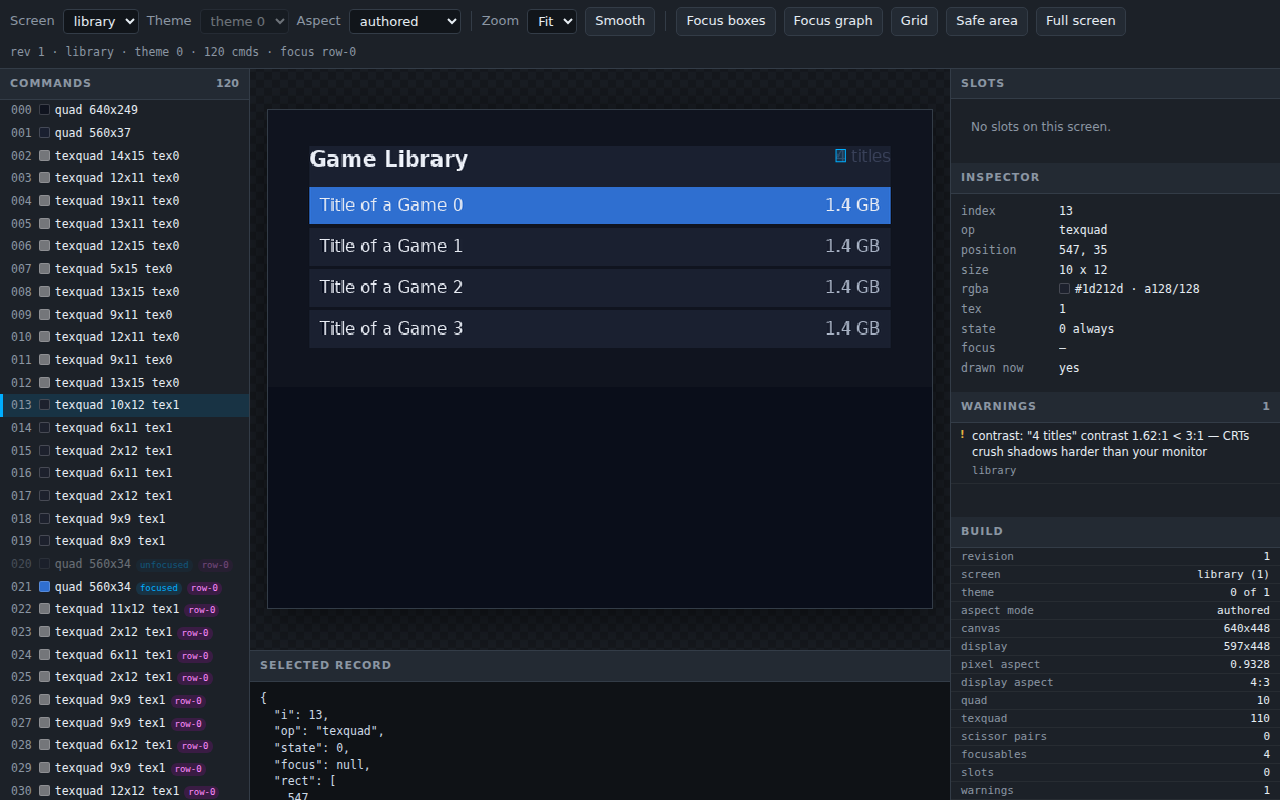Click color swatch of command 003
Screen dimensions: 1280x800
[44, 178]
